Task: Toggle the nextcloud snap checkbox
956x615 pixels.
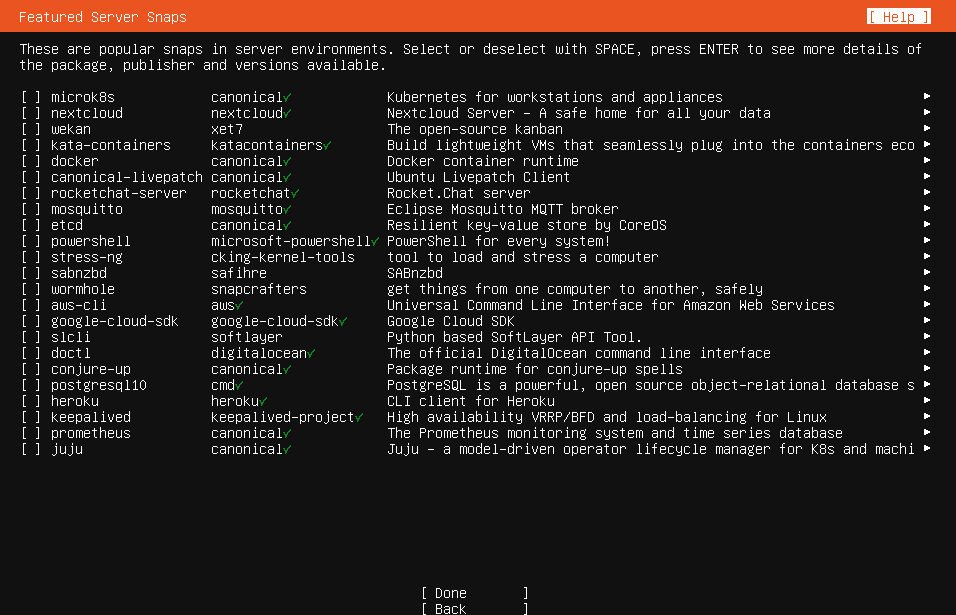Action: tap(31, 113)
